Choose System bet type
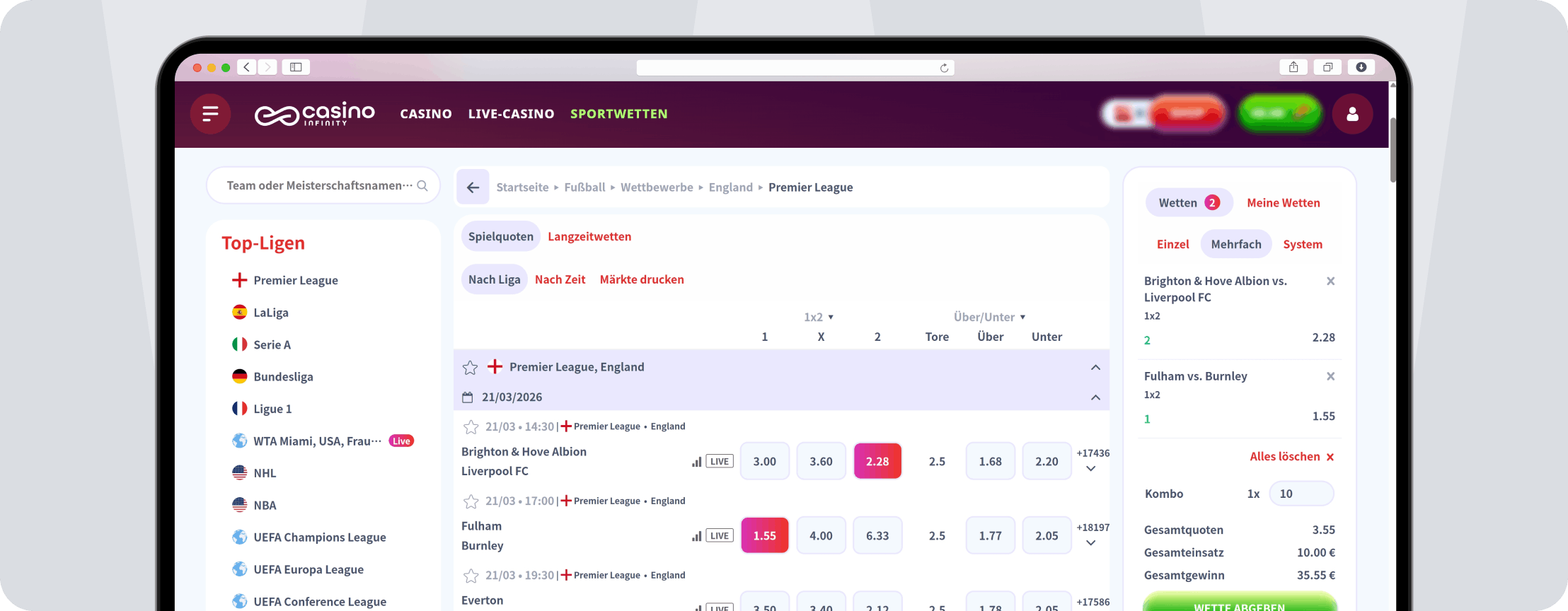This screenshot has width=1568, height=611. [1303, 245]
